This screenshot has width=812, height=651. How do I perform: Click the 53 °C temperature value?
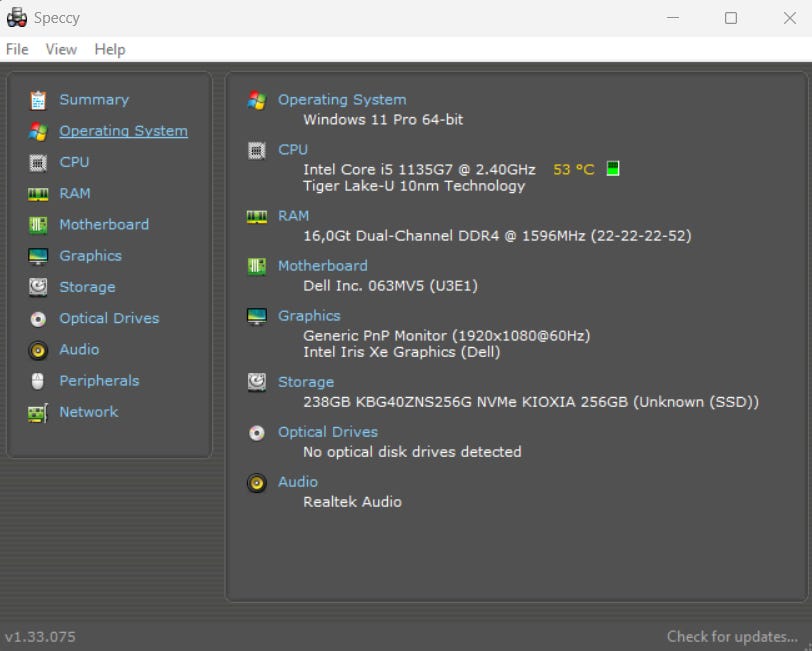(x=574, y=170)
